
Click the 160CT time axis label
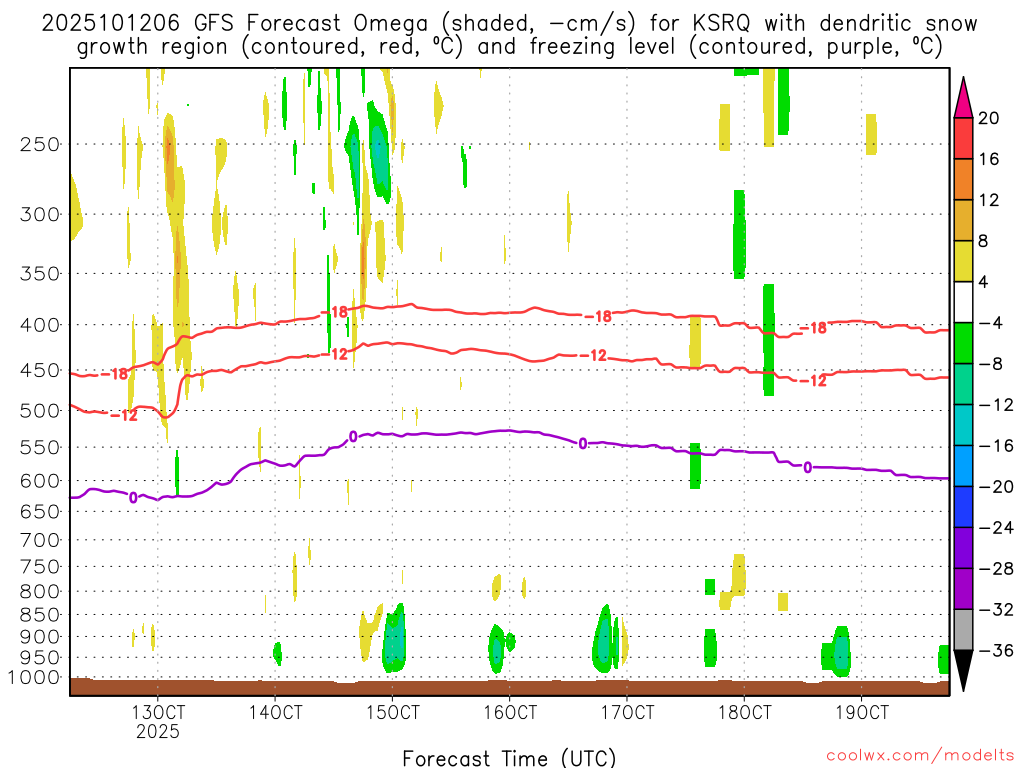click(510, 712)
